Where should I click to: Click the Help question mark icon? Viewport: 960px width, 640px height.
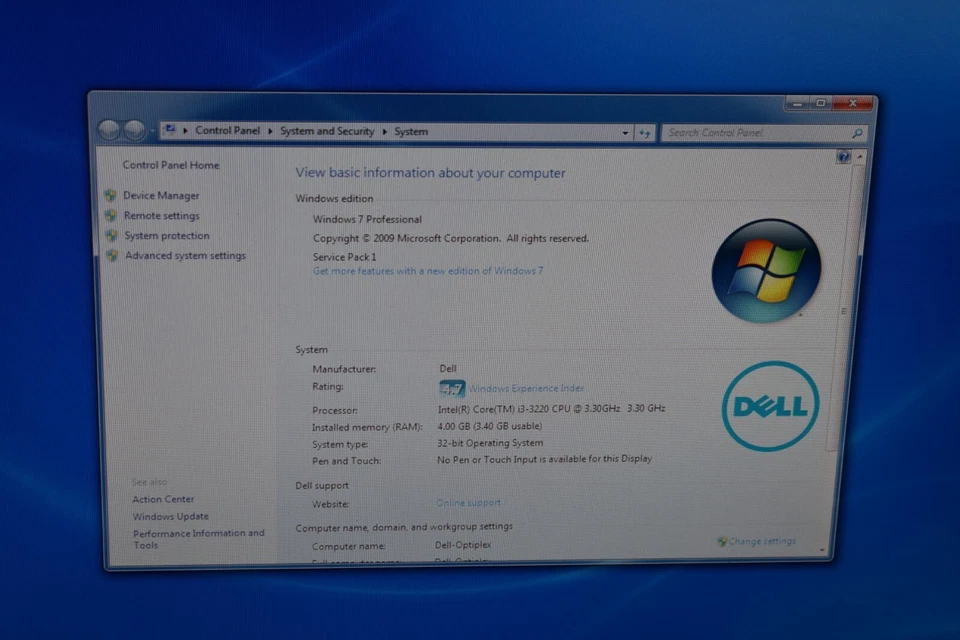[844, 156]
